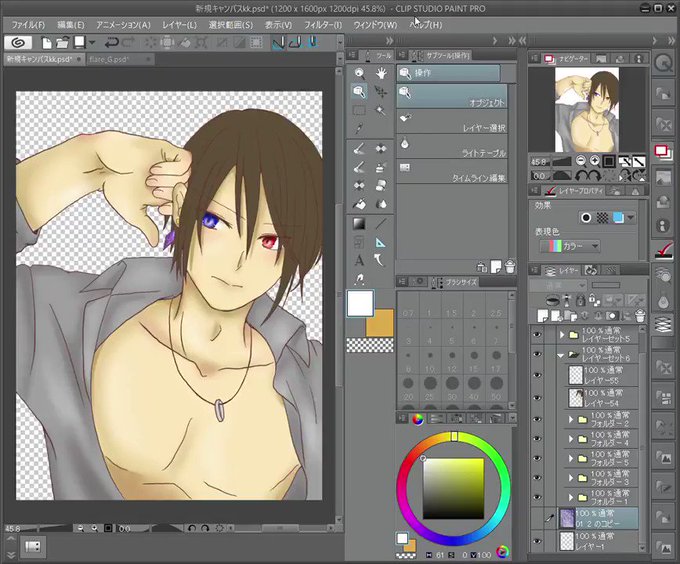Viewport: 680px width, 564px height.
Task: Hide フォルダー 4 with eye icon
Action: pos(537,439)
